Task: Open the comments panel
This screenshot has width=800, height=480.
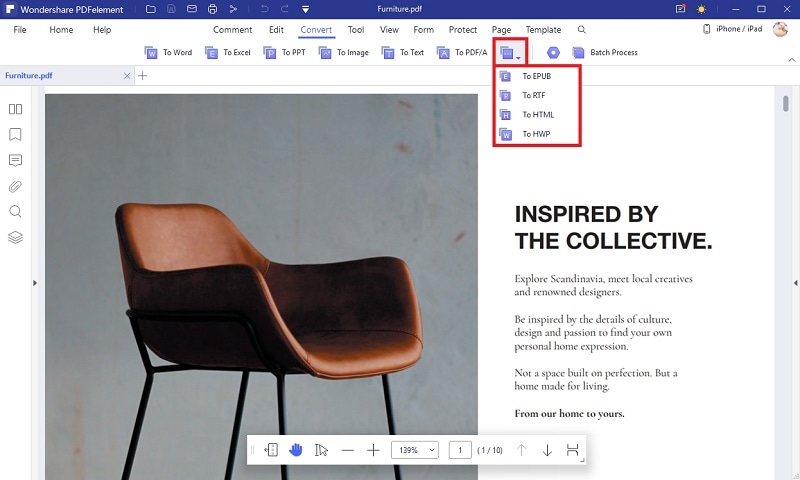Action: click(15, 161)
